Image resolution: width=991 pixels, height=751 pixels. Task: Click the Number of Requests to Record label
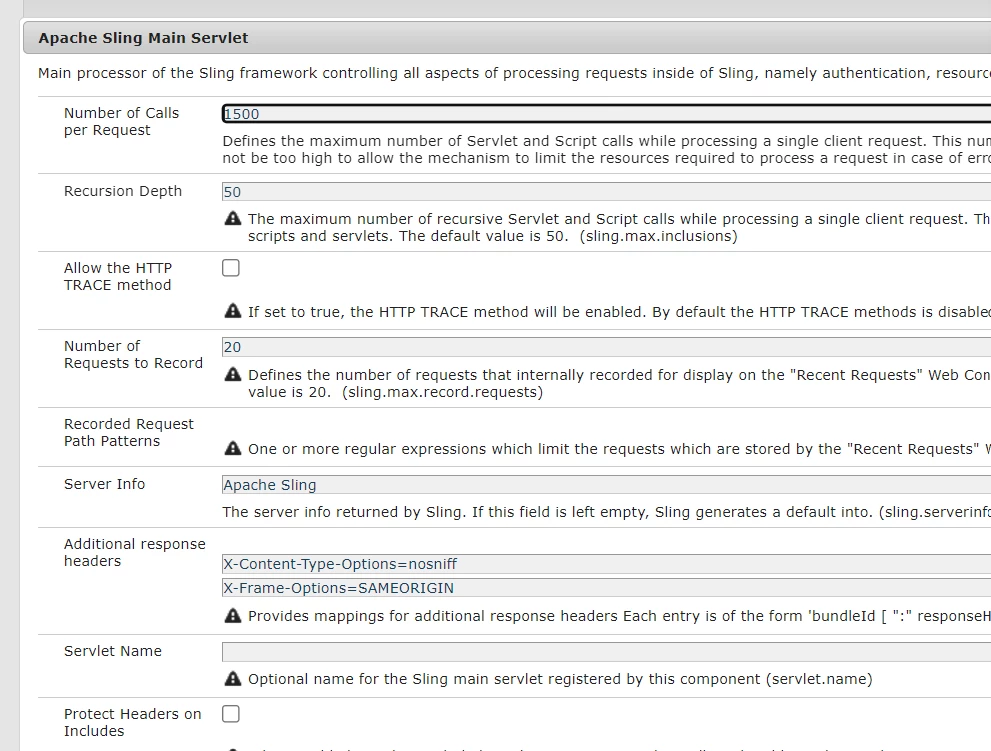point(133,355)
